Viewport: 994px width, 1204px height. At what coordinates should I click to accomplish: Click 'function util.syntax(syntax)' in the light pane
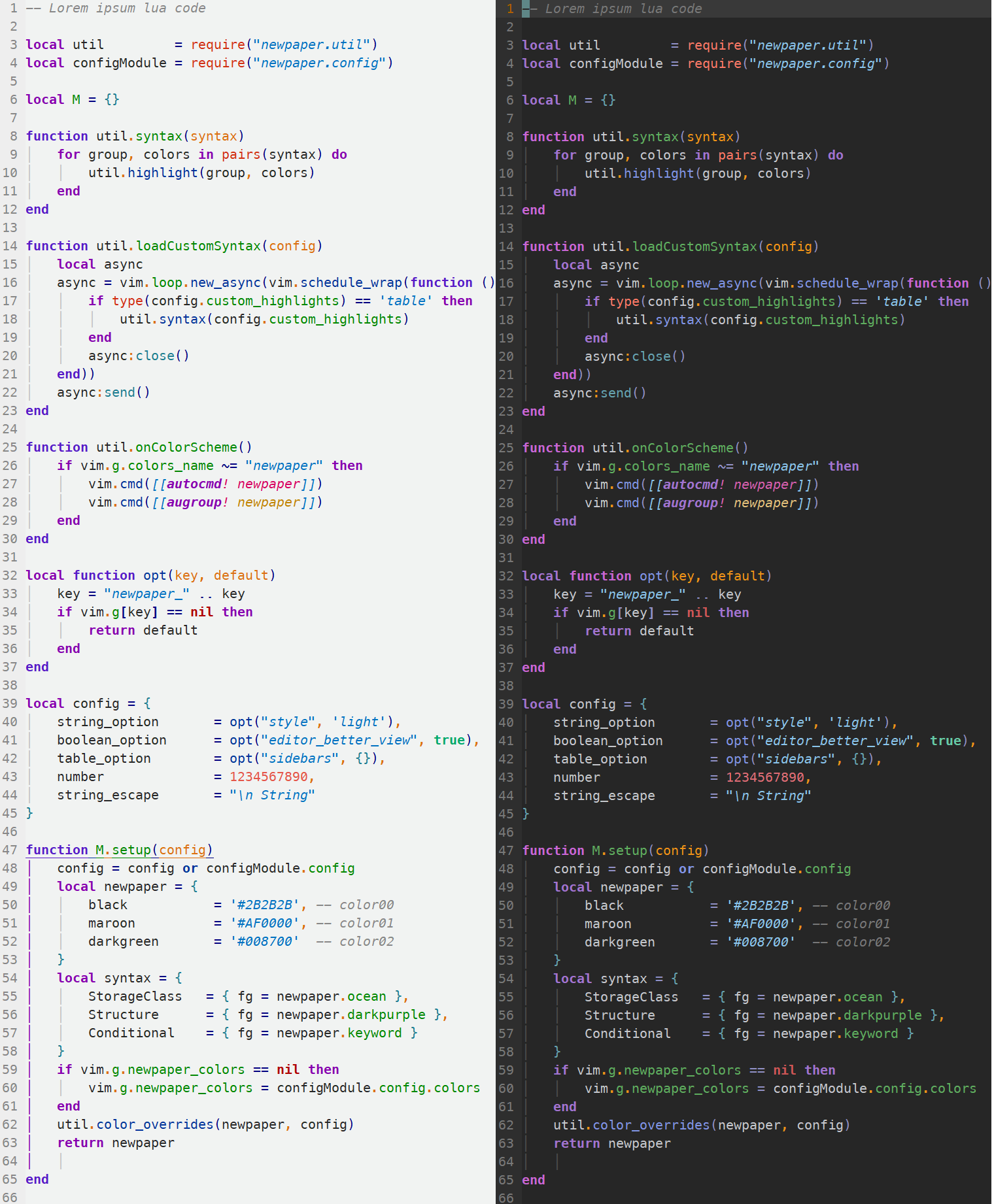tap(135, 136)
